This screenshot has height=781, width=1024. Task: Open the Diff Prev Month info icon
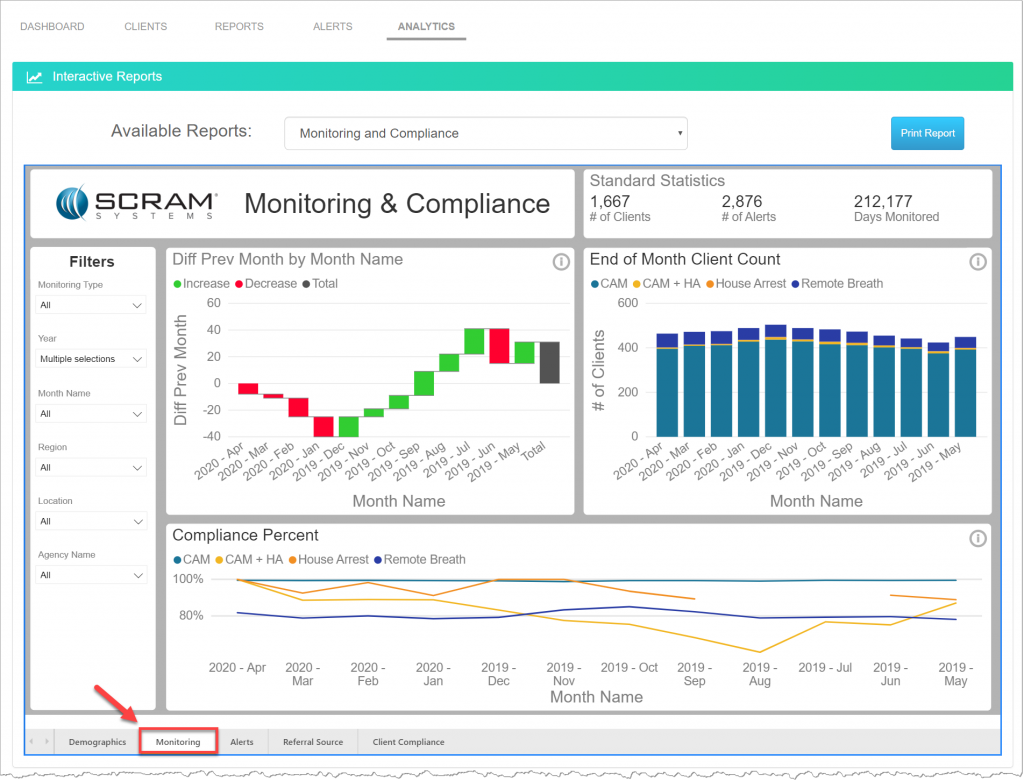(x=561, y=262)
